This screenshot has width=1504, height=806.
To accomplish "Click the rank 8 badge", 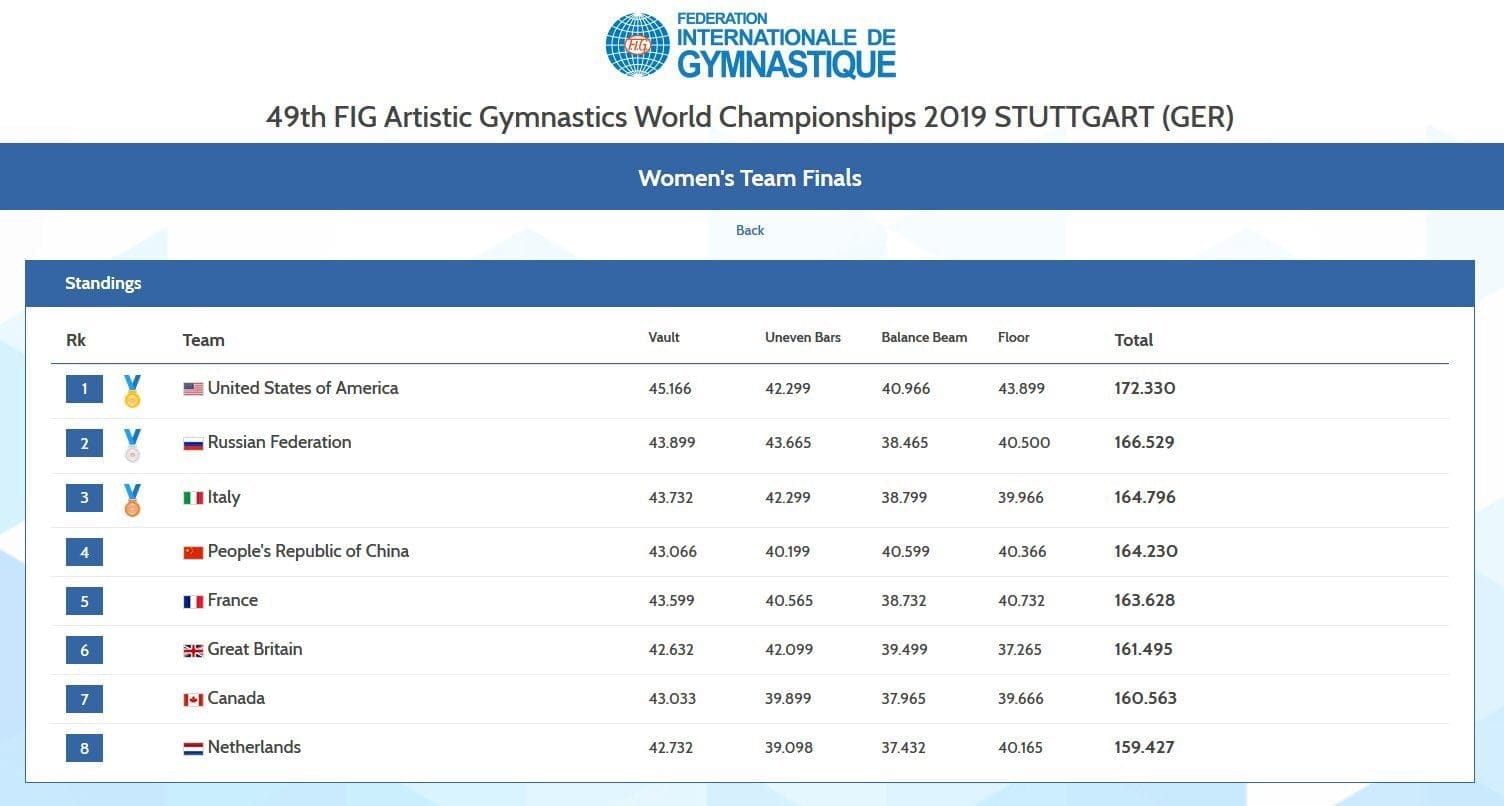I will (x=84, y=747).
